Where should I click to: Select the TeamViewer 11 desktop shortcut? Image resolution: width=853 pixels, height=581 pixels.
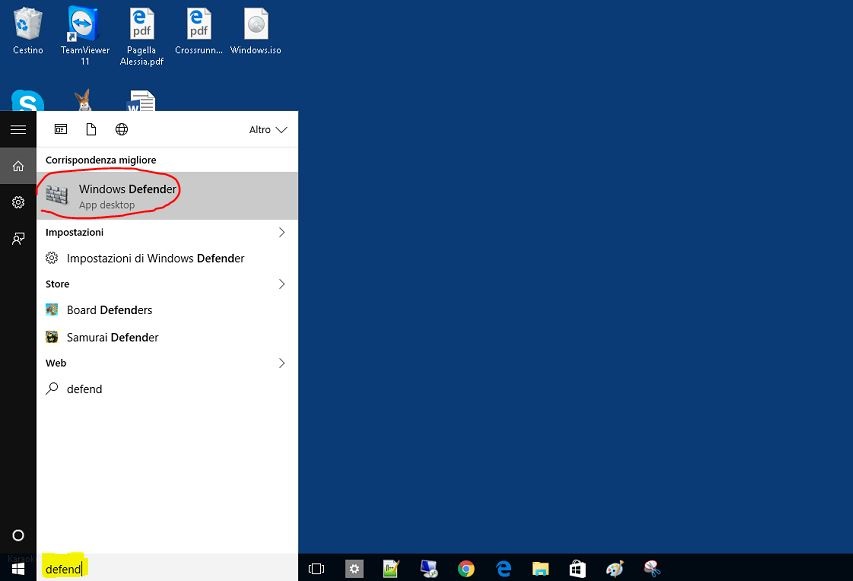pos(85,36)
